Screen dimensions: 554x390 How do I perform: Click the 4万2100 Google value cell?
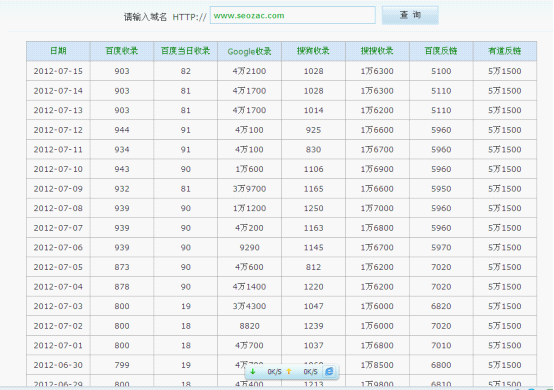coord(249,71)
